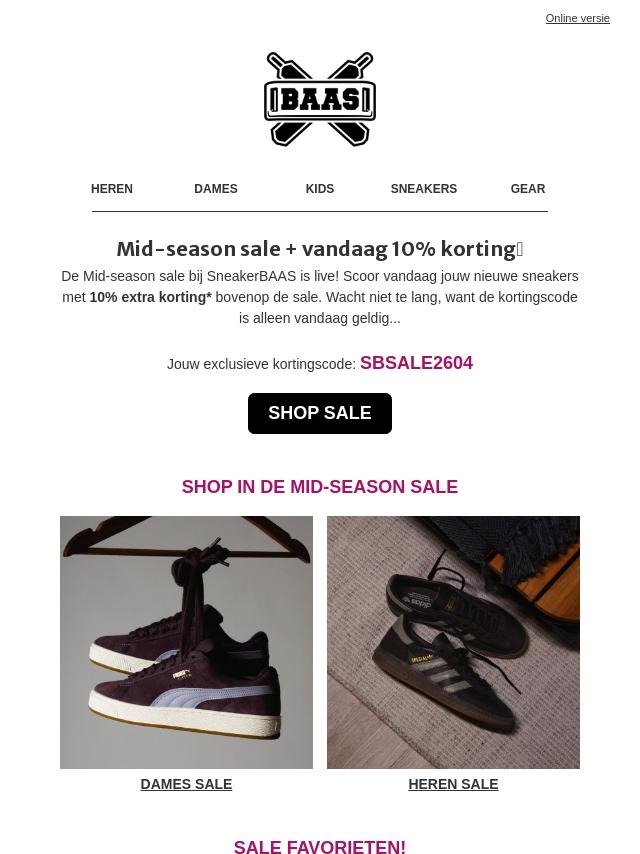Screen dimensions: 640x854
Task: Click the SHOP SALE button
Action: coord(320,413)
